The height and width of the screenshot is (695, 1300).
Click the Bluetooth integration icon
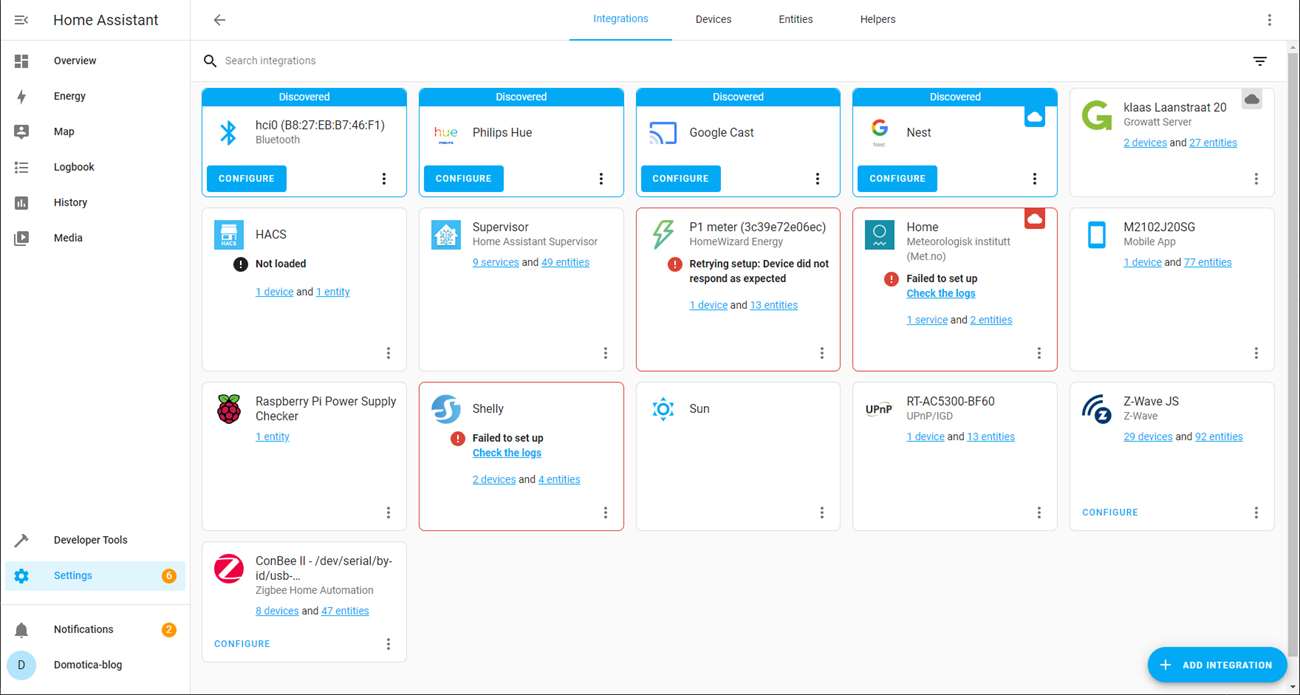[x=229, y=132]
